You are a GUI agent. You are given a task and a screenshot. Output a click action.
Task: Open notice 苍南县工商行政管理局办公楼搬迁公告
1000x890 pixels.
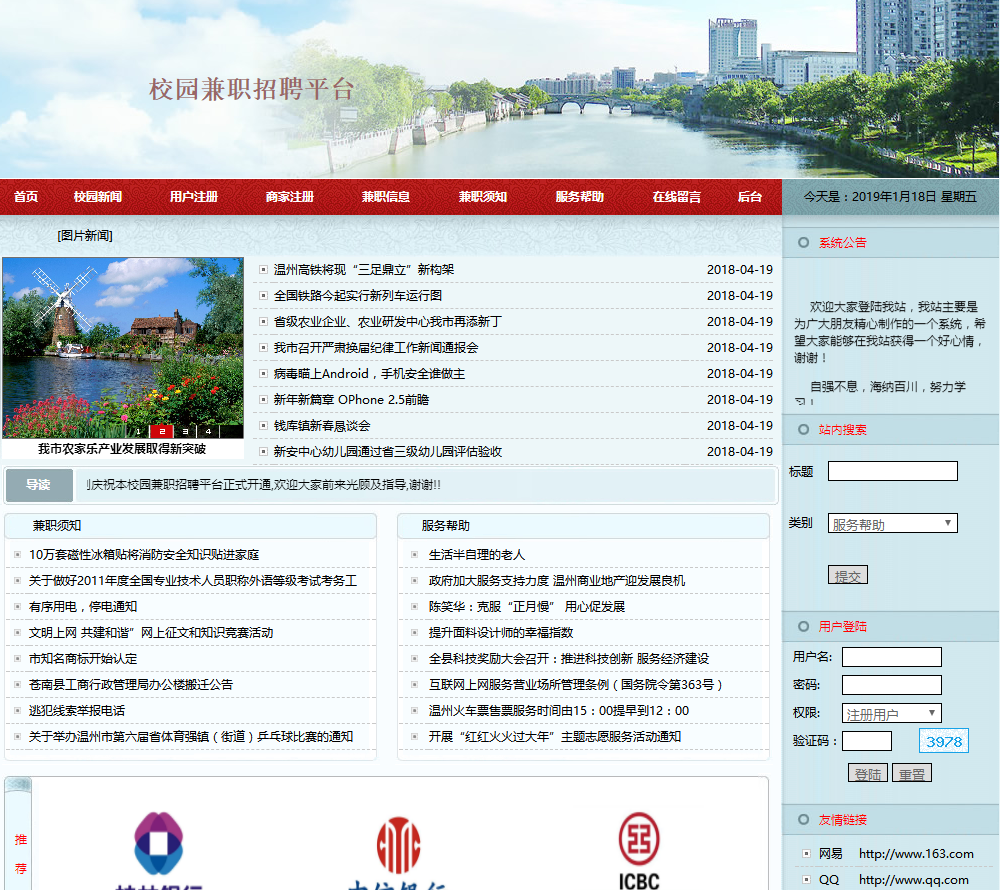(131, 685)
